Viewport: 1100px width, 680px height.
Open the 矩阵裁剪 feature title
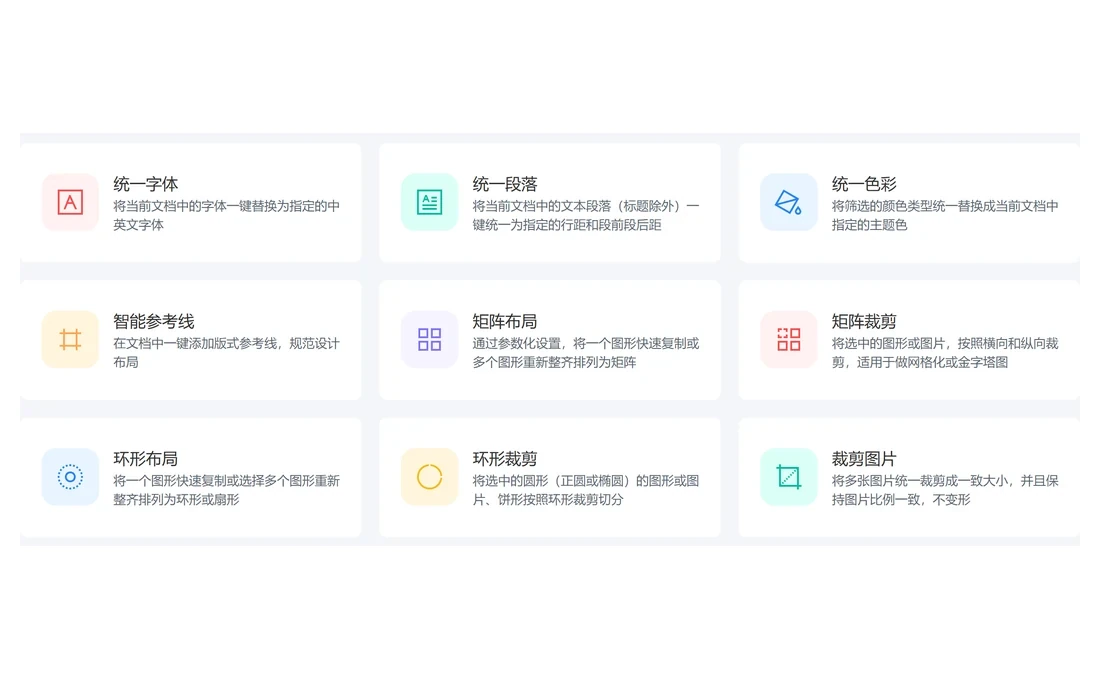[x=864, y=321]
